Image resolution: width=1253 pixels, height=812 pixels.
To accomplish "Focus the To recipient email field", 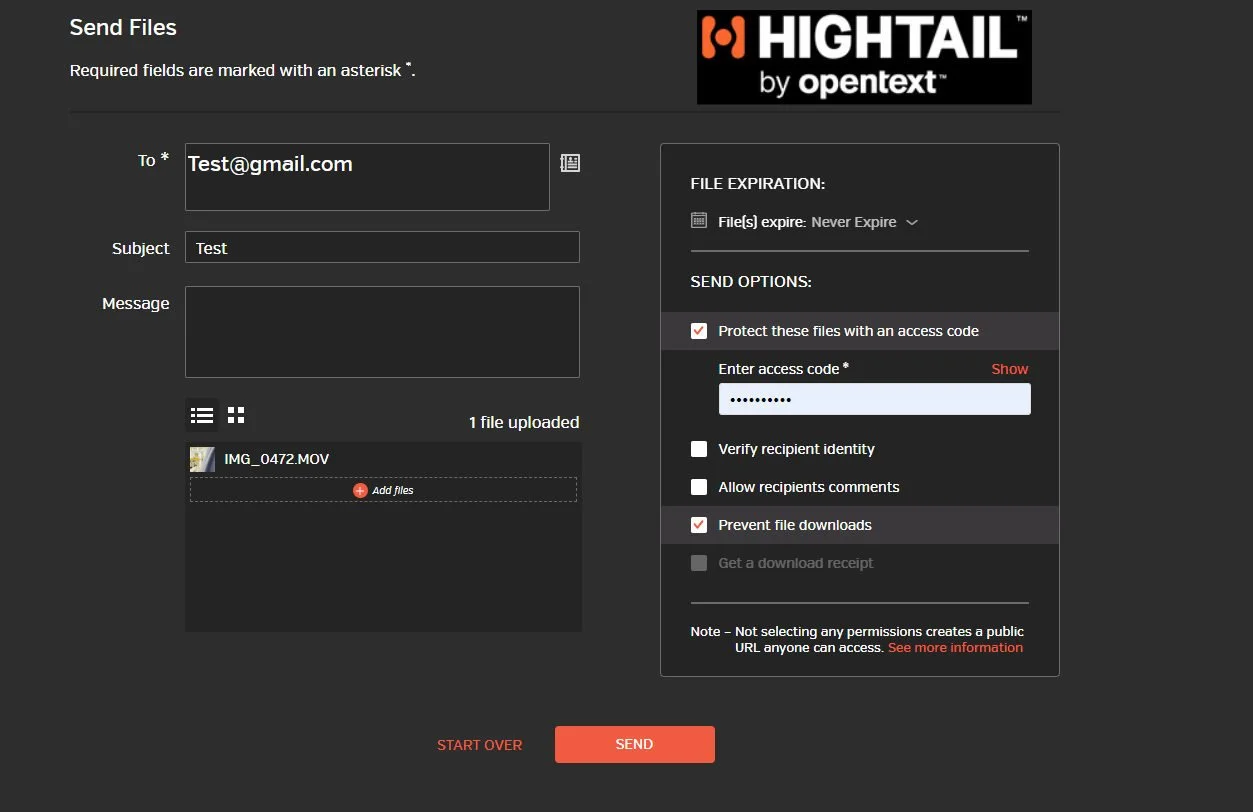I will (367, 177).
